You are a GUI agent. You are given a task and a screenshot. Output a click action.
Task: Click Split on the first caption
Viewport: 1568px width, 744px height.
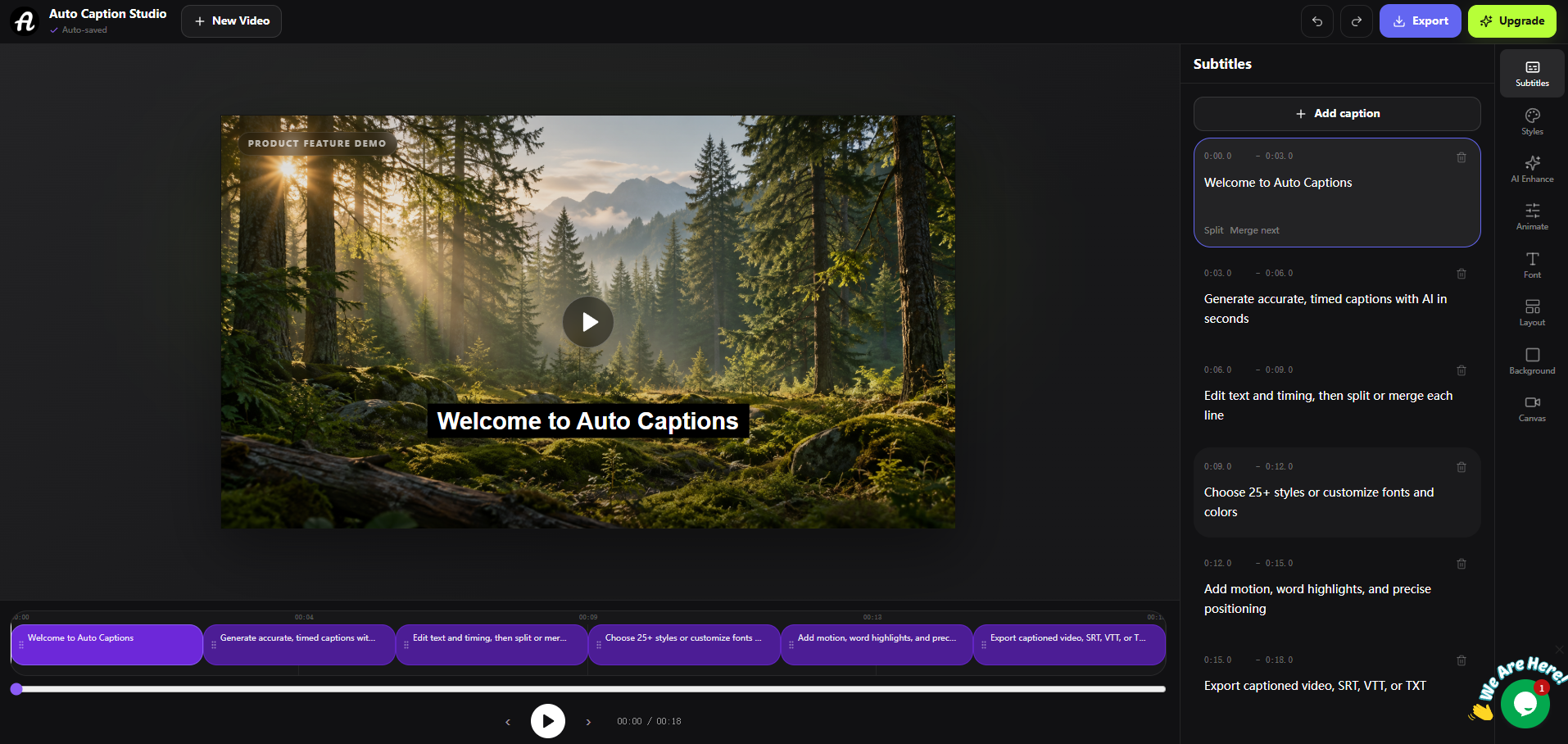[x=1213, y=230]
